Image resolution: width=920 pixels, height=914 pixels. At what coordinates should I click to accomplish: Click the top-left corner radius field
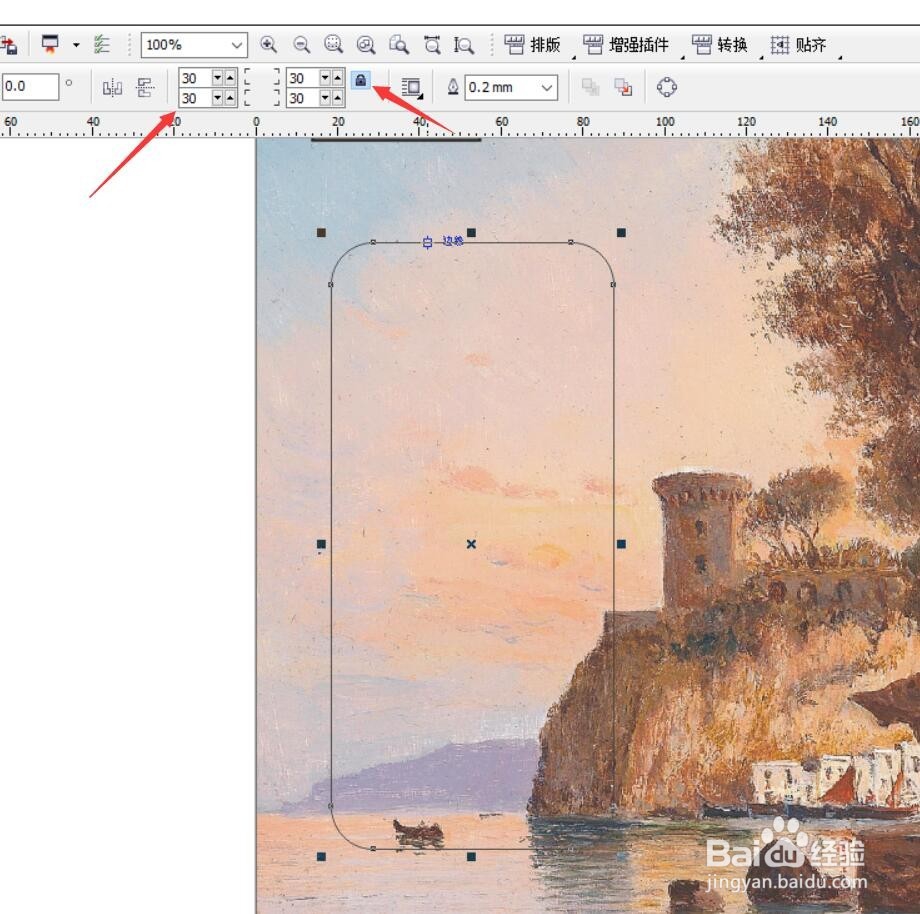[195, 78]
